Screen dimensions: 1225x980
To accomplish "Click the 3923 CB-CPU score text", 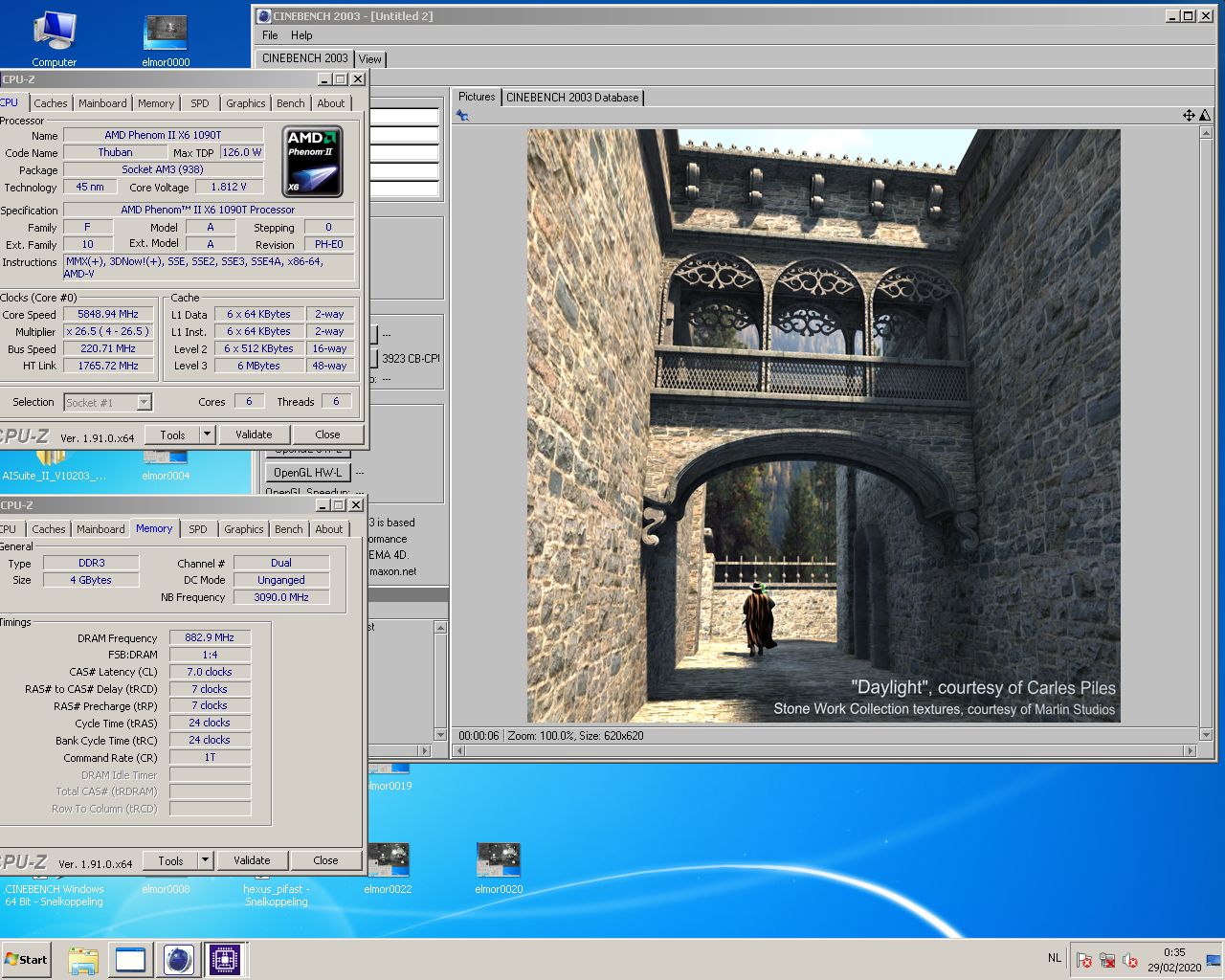I will pos(411,359).
